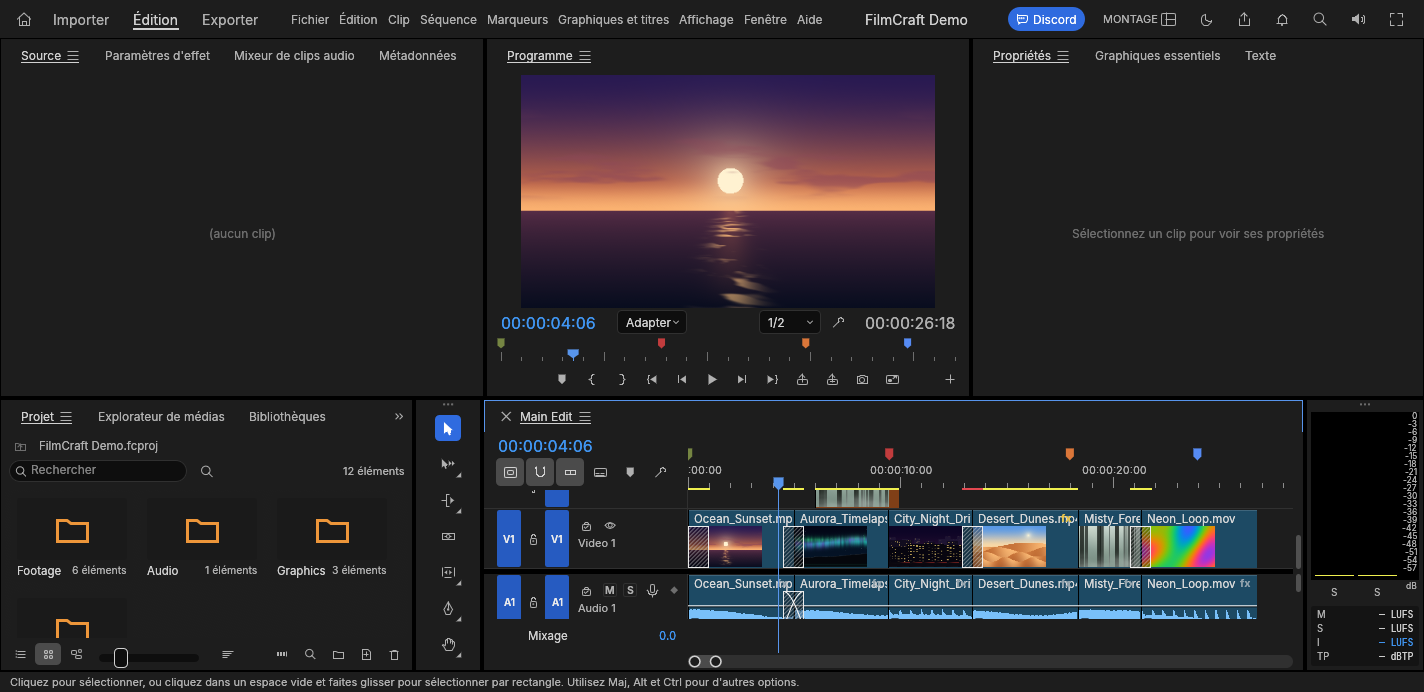
Task: Open the 1/2 playback resolution dropdown
Action: pyautogui.click(x=790, y=323)
